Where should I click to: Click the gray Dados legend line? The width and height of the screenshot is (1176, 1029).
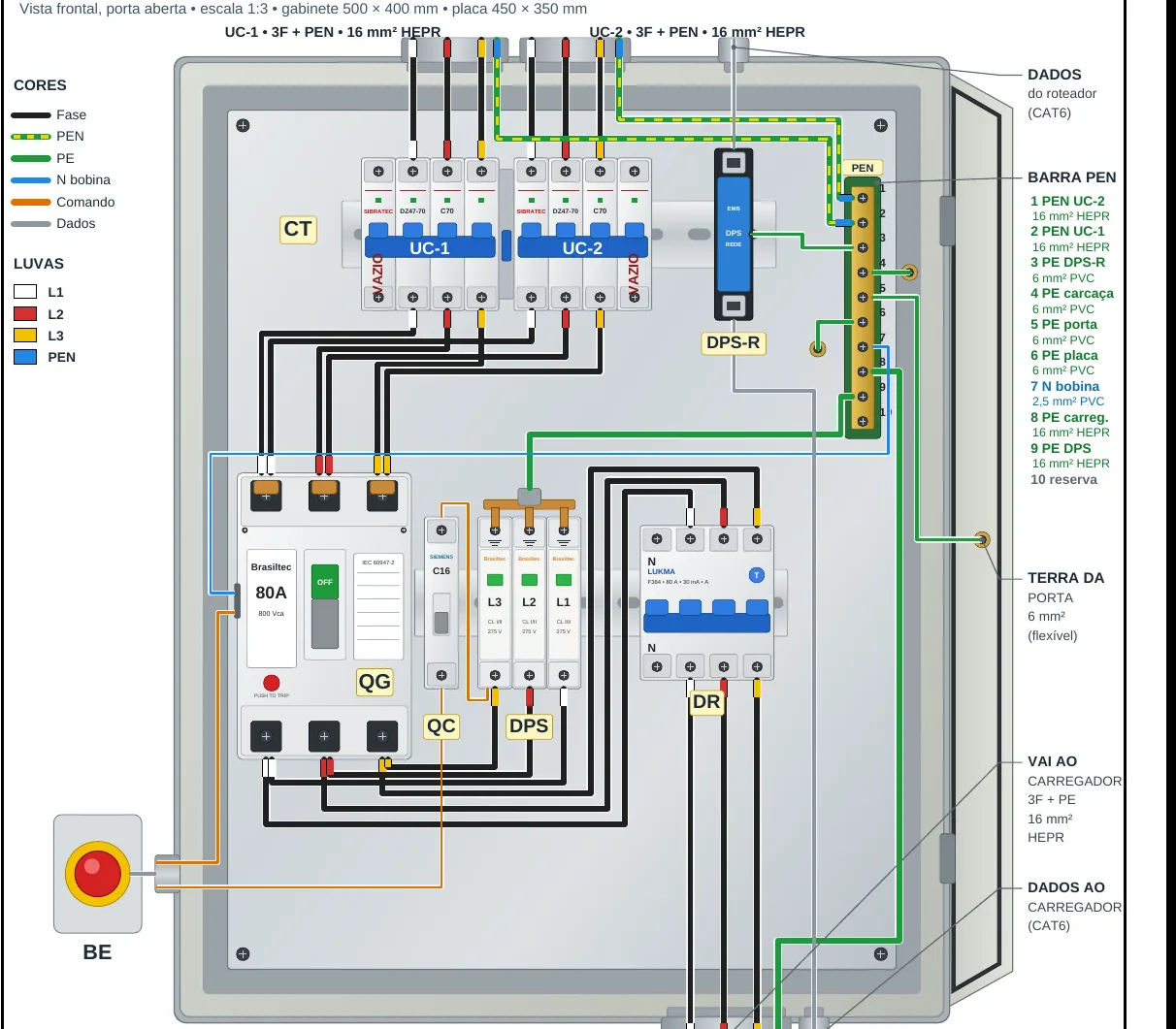[x=31, y=224]
